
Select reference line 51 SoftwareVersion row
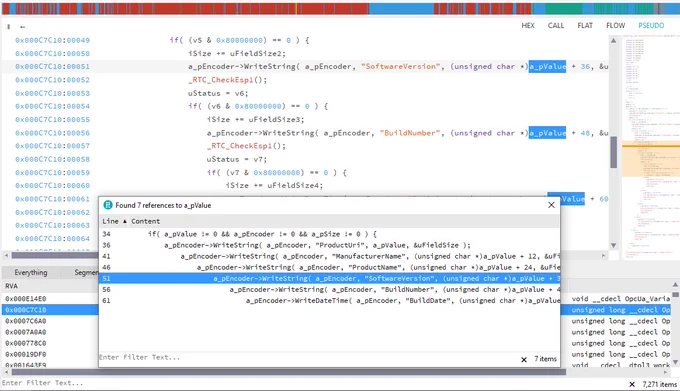329,278
